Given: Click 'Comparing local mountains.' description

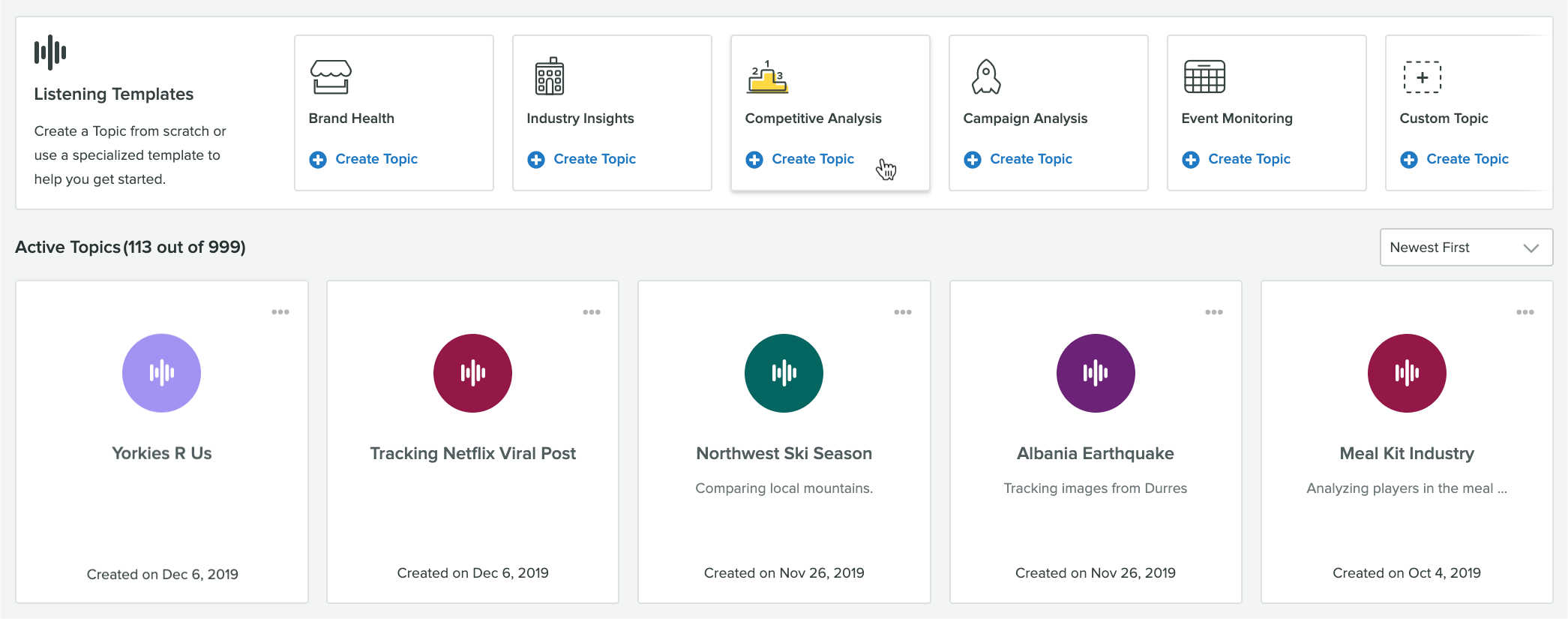Looking at the screenshot, I should pos(784,488).
